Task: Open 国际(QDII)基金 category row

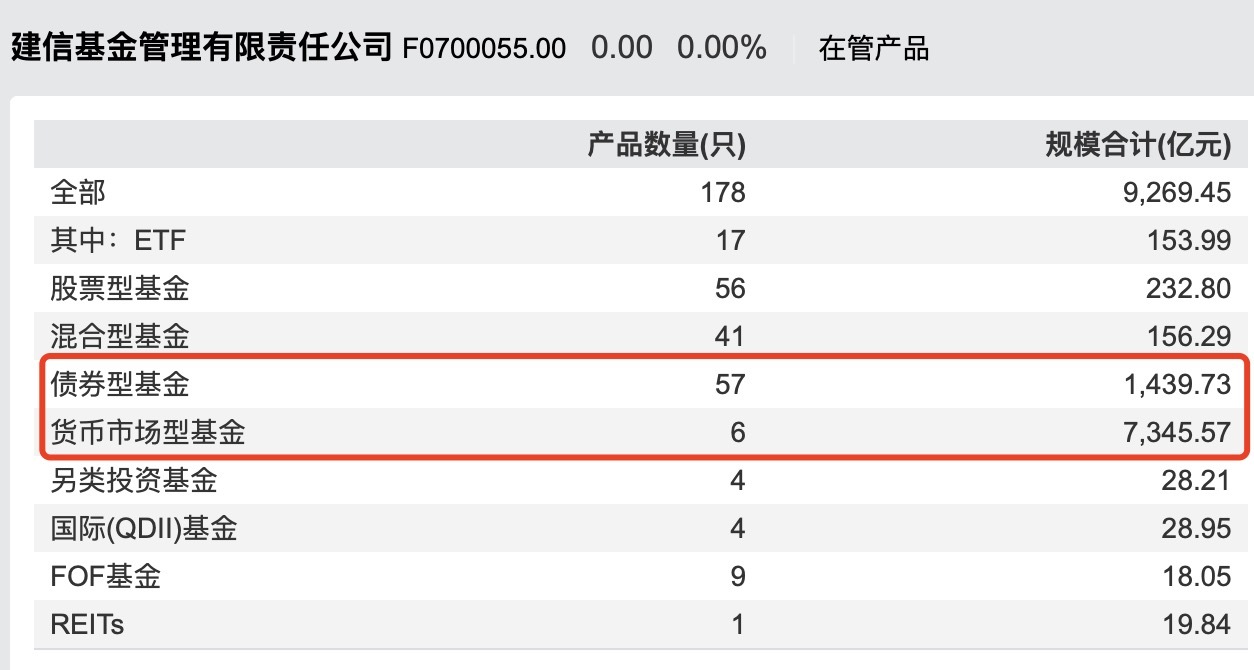Action: tap(640, 528)
